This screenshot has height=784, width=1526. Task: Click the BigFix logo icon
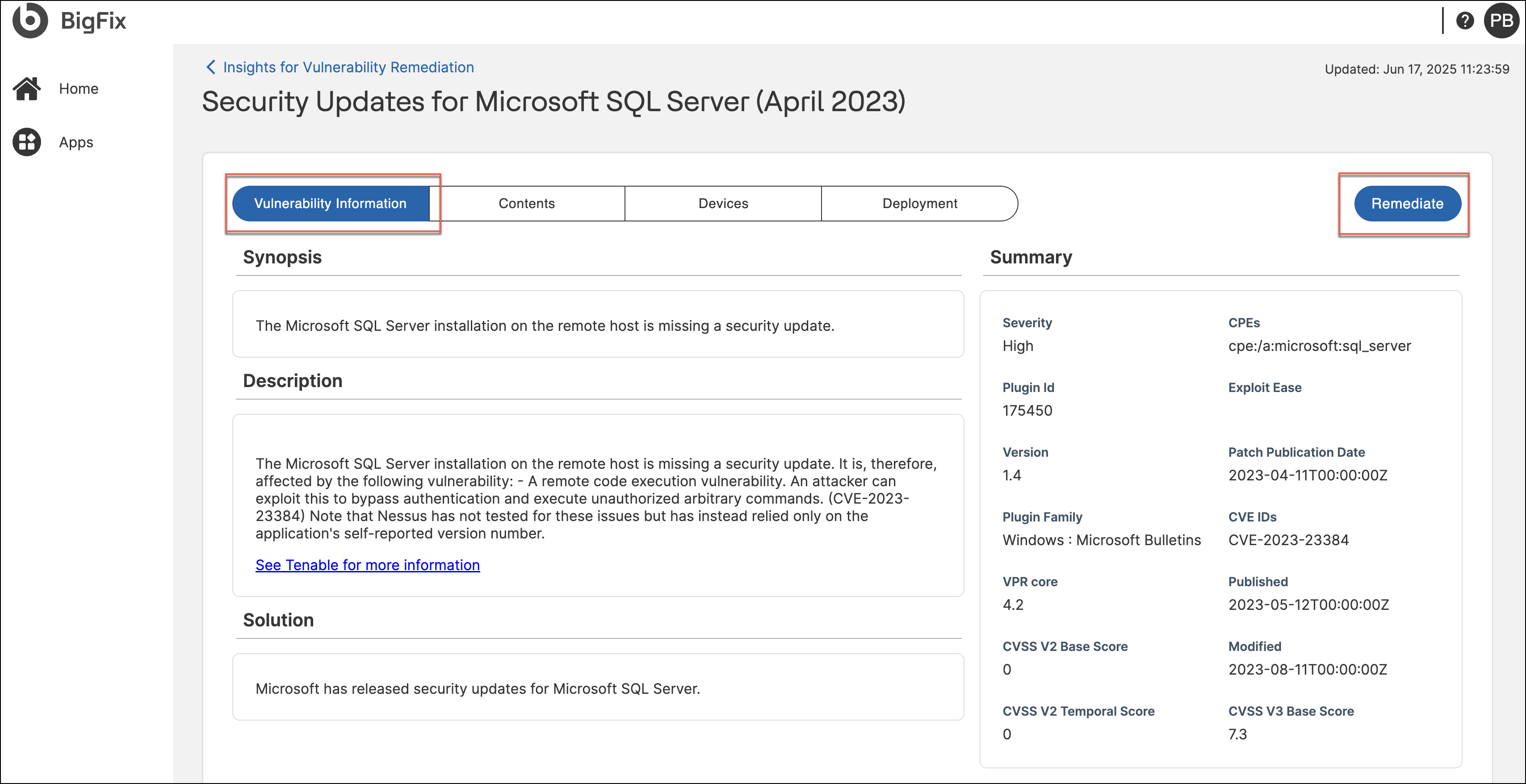tap(29, 20)
